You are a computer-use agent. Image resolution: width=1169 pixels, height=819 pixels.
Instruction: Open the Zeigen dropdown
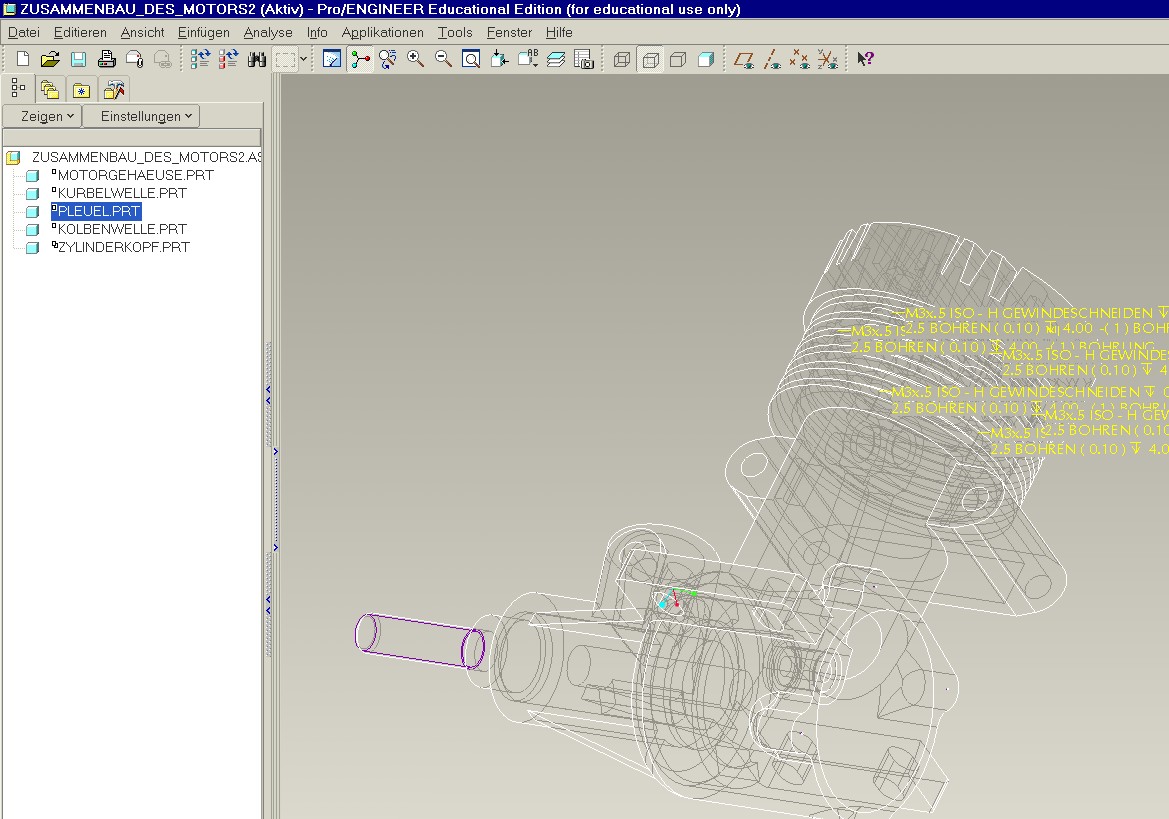pyautogui.click(x=42, y=116)
